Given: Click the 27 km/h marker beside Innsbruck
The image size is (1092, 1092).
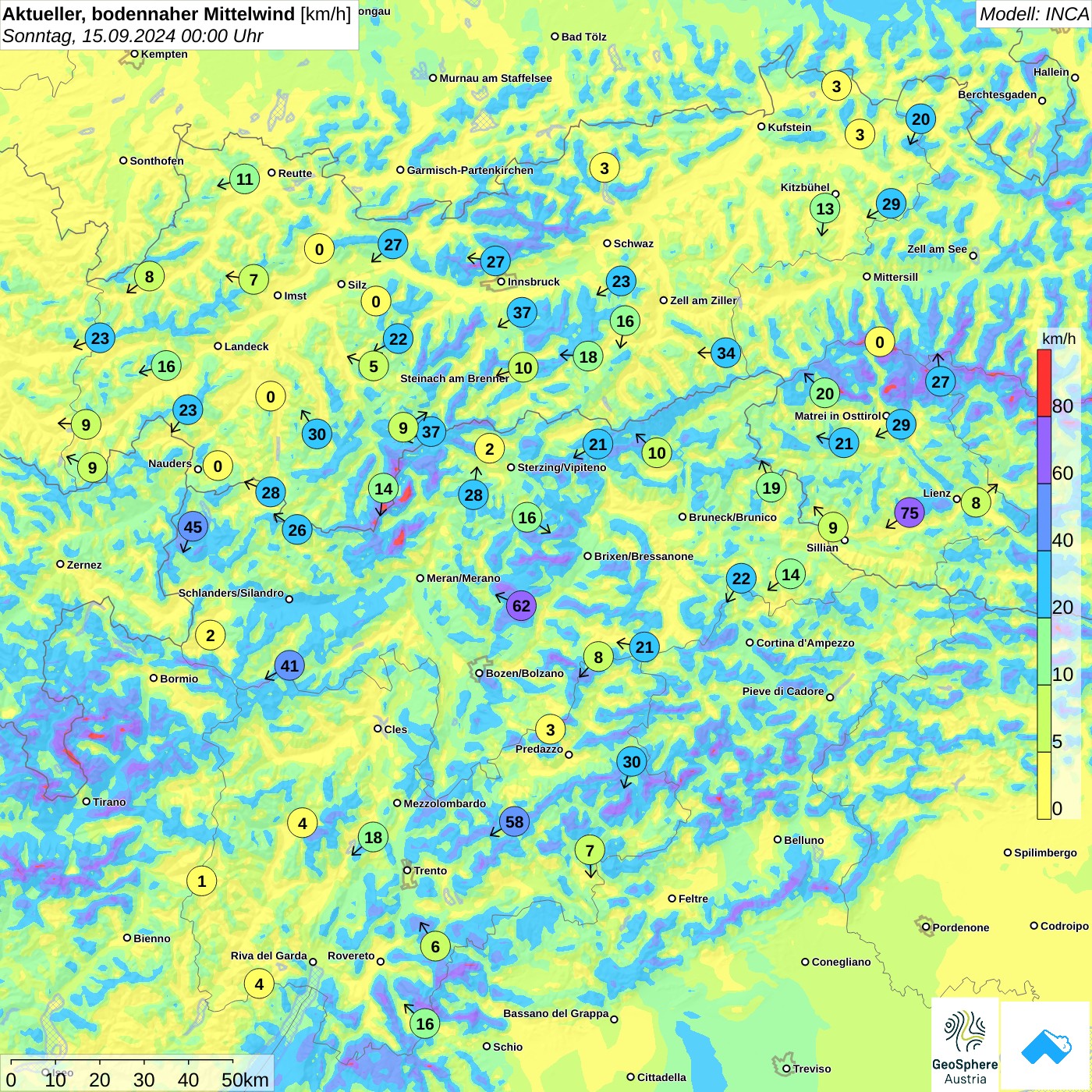Looking at the screenshot, I should (495, 261).
